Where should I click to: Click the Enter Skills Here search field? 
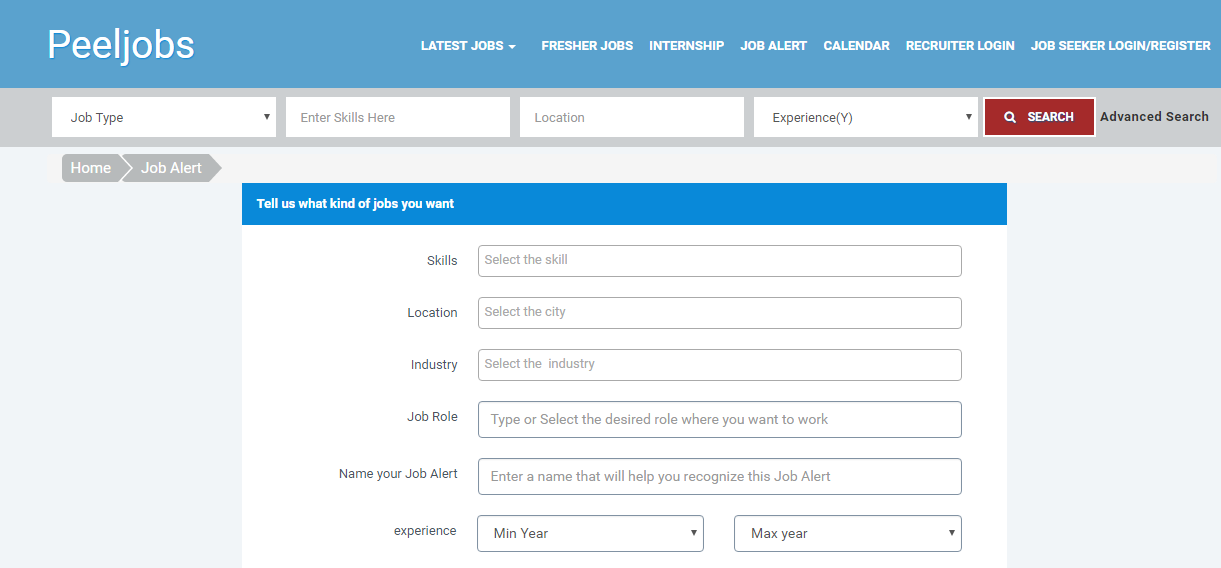pyautogui.click(x=398, y=117)
